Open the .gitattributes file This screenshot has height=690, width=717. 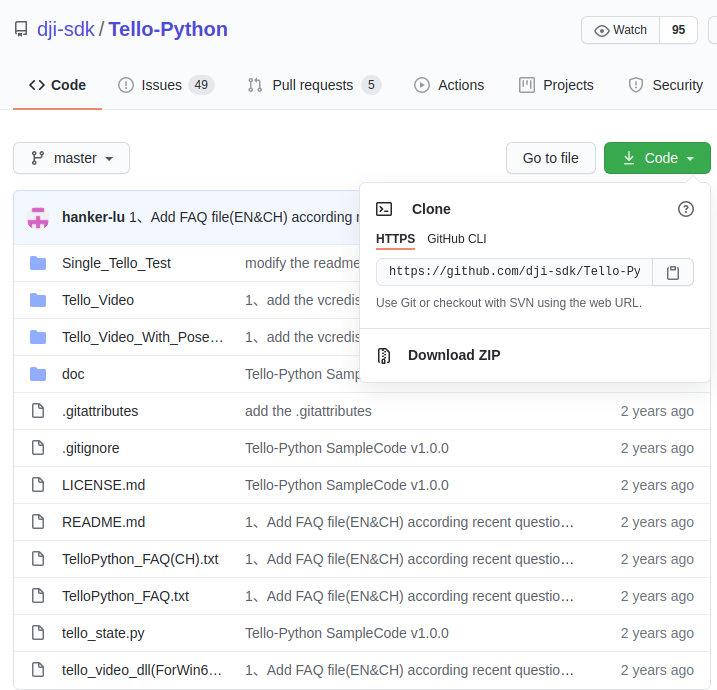[x=100, y=412]
